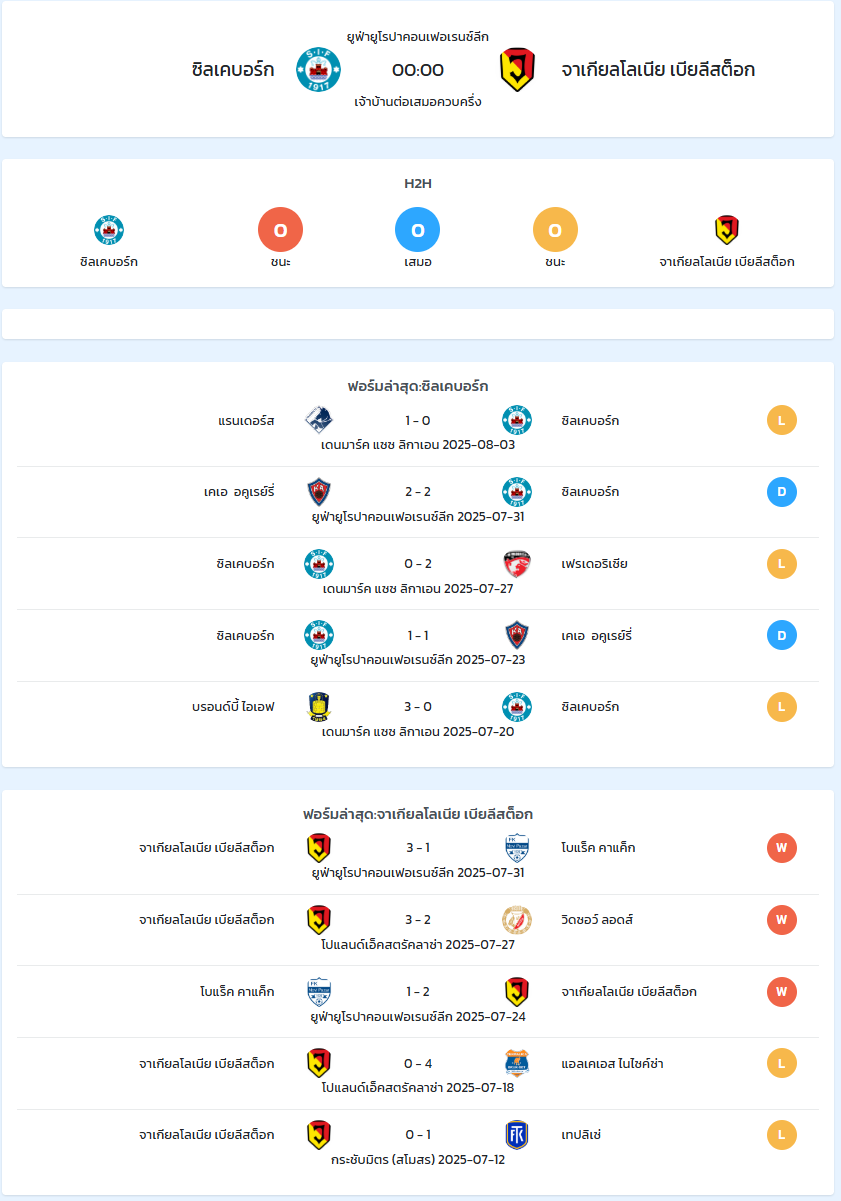Click แรนเดอร์ส team name link
This screenshot has width=841, height=1201.
pyautogui.click(x=246, y=420)
